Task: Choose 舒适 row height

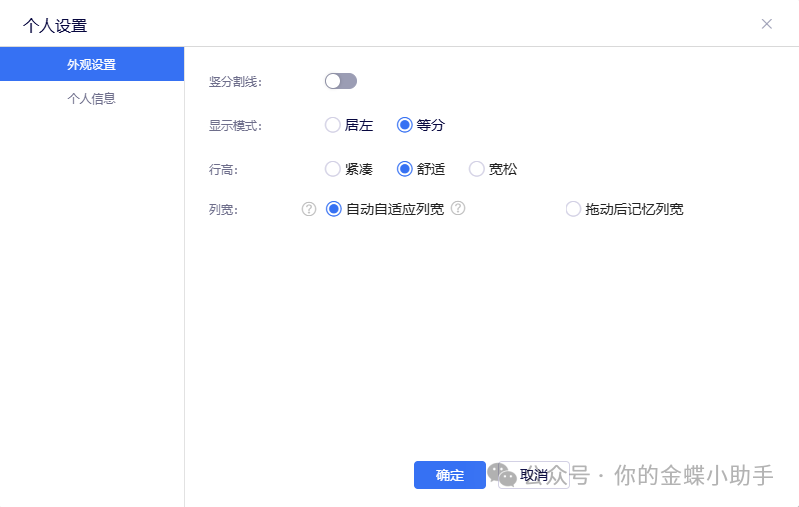Action: point(405,169)
